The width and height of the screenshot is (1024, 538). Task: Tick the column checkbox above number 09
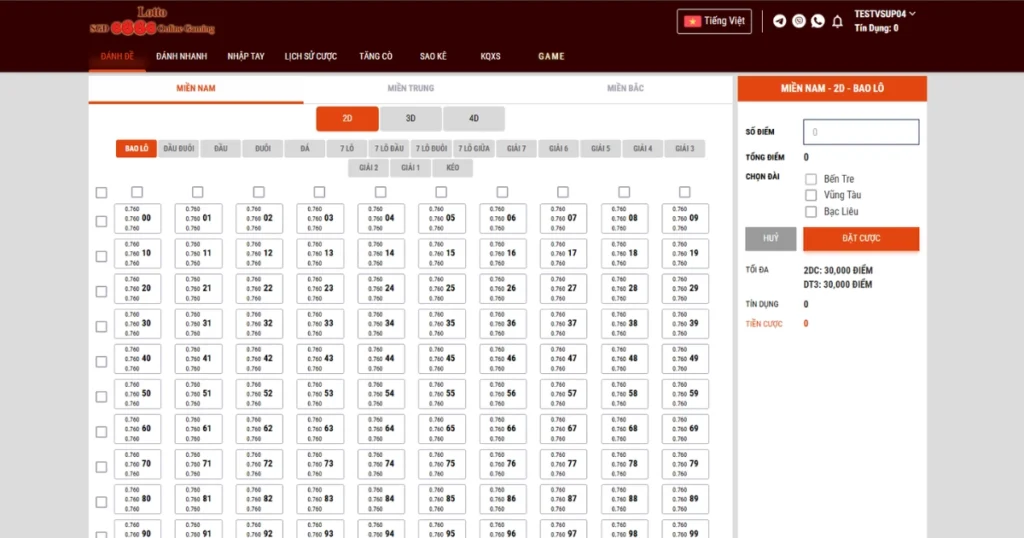(684, 192)
